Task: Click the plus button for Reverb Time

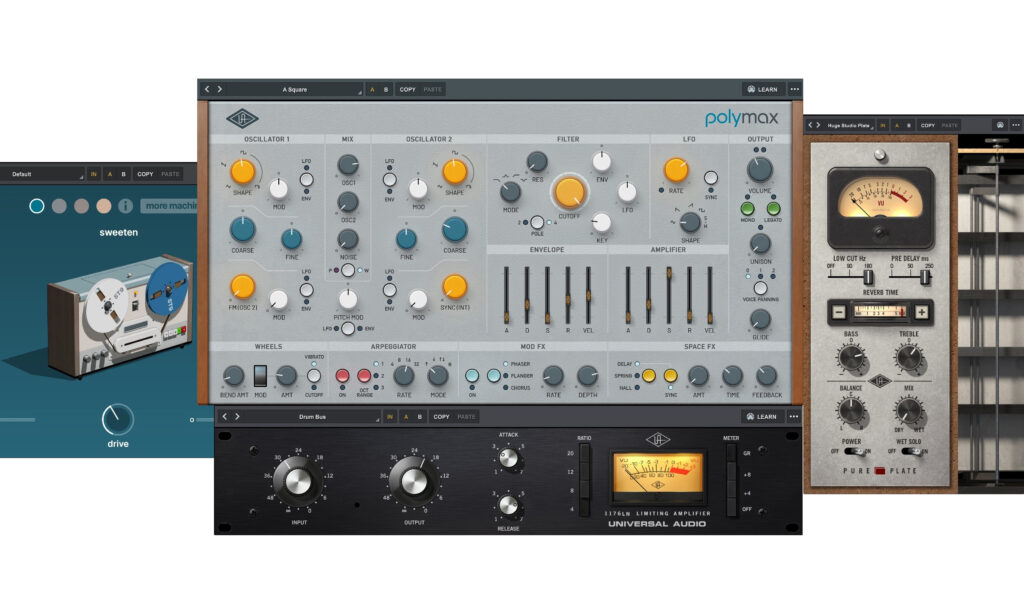Action: click(921, 311)
